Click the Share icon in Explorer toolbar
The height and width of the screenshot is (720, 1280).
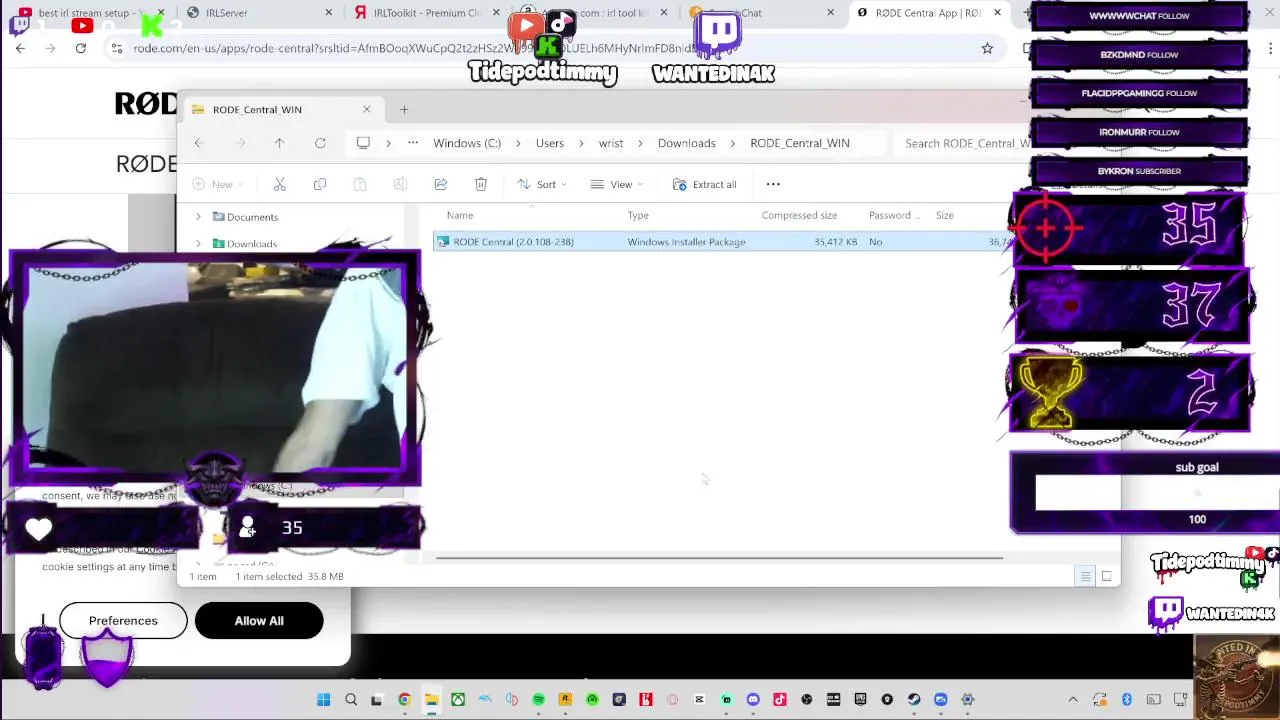pos(440,184)
